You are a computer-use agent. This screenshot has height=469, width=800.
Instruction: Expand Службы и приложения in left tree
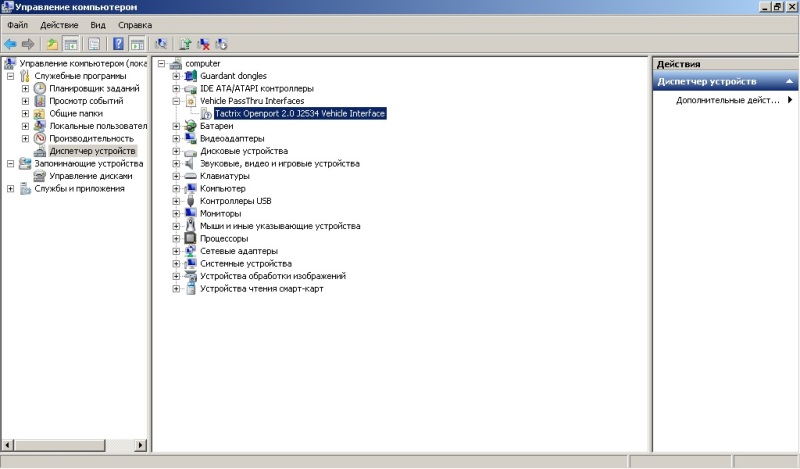pyautogui.click(x=10, y=188)
